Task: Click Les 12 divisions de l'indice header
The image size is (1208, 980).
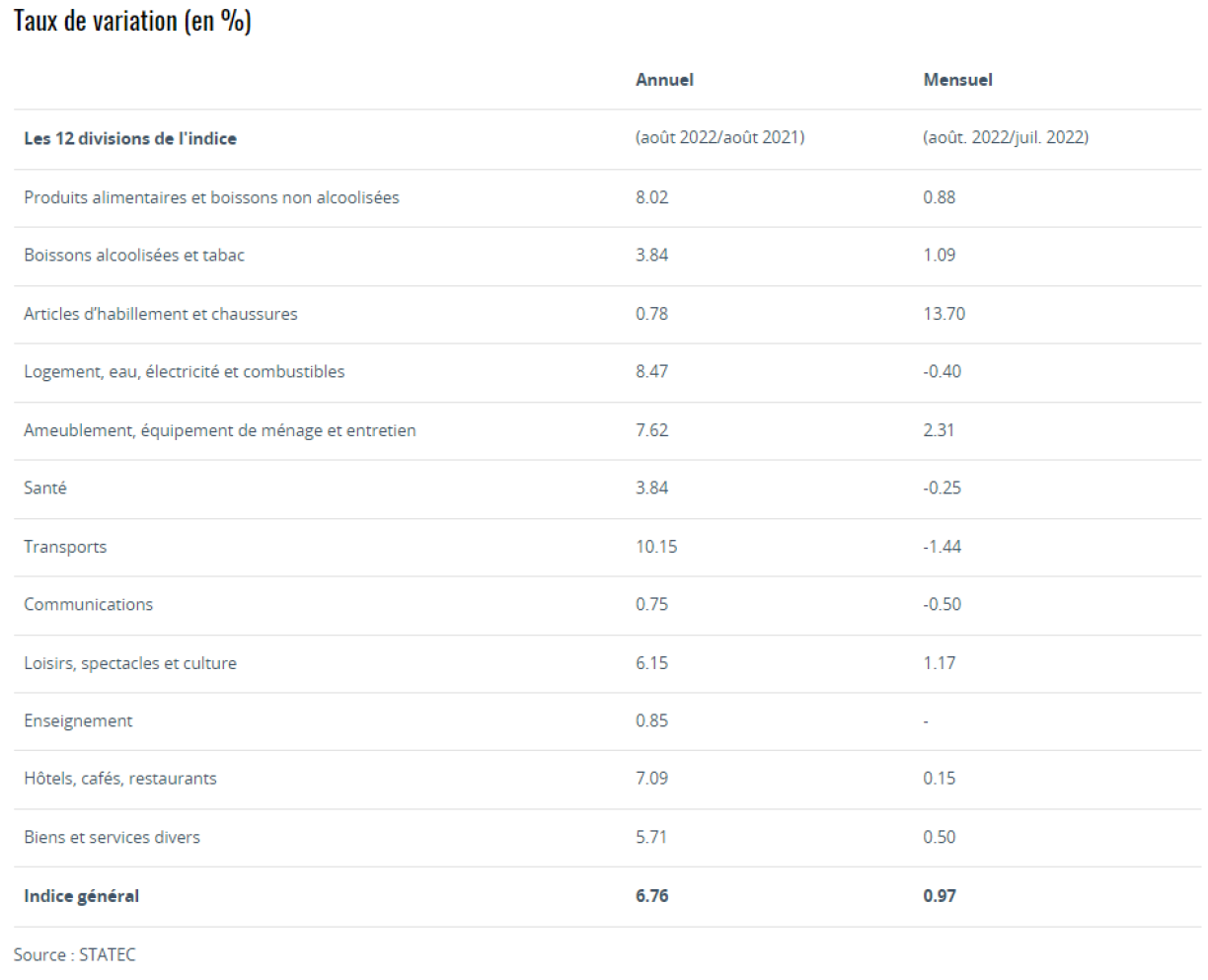Action: click(x=130, y=138)
